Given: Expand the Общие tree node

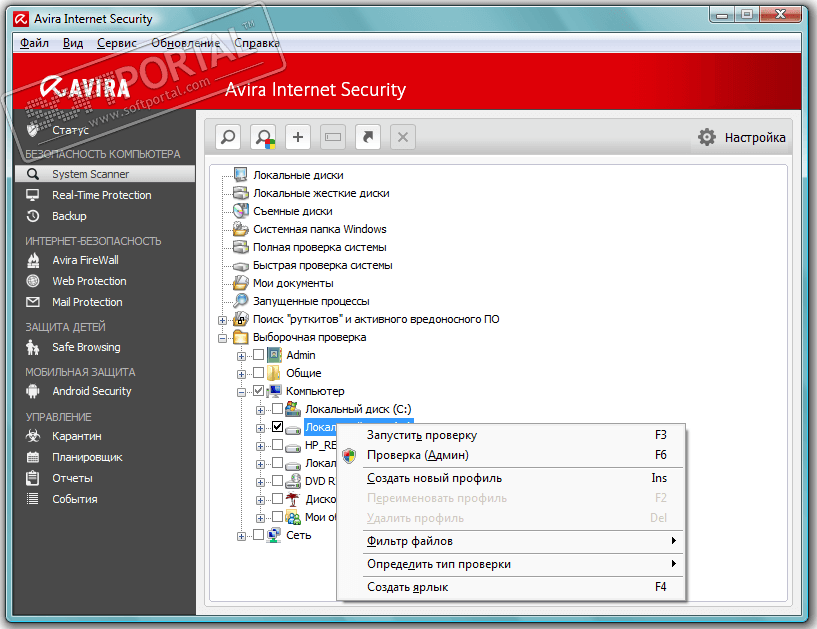Looking at the screenshot, I should [241, 374].
